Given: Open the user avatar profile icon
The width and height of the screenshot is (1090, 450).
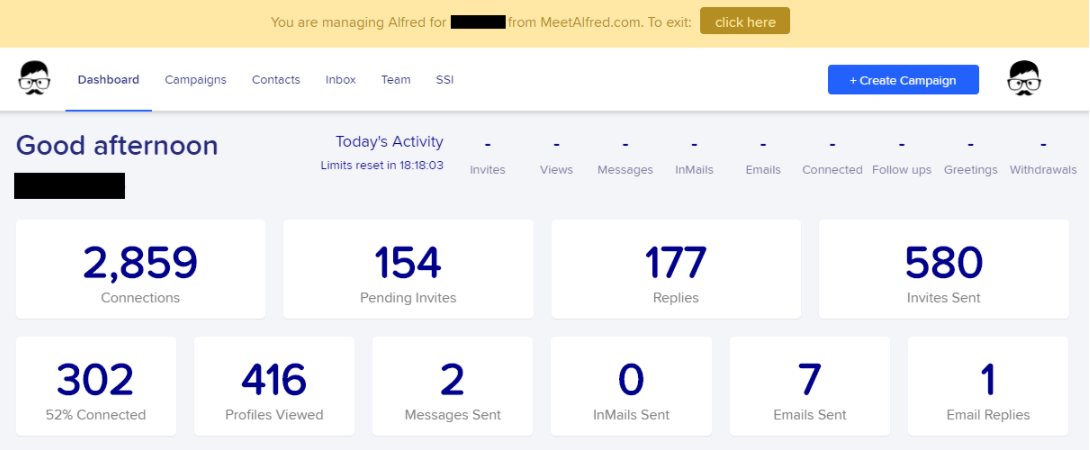Looking at the screenshot, I should point(1024,78).
